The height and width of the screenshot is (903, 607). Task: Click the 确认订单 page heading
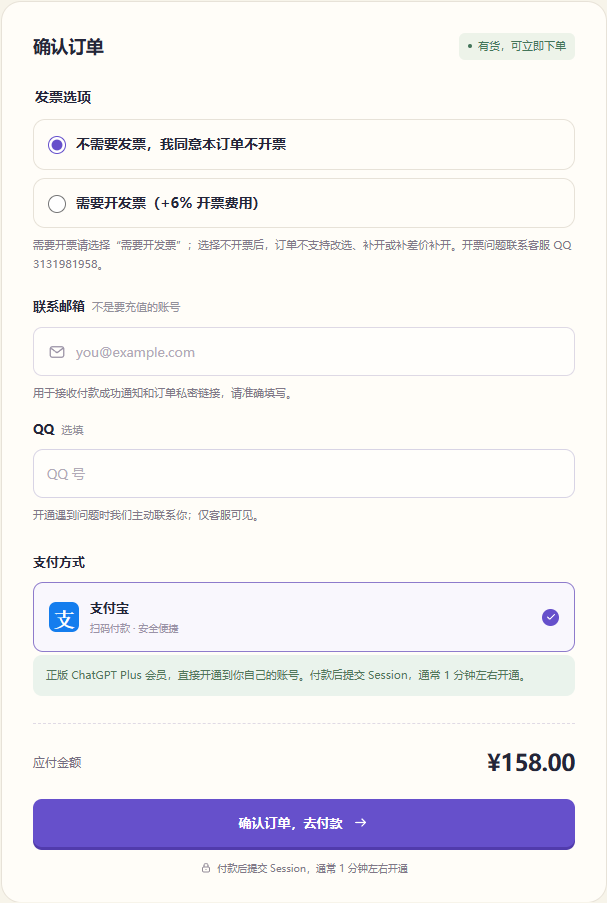click(68, 47)
